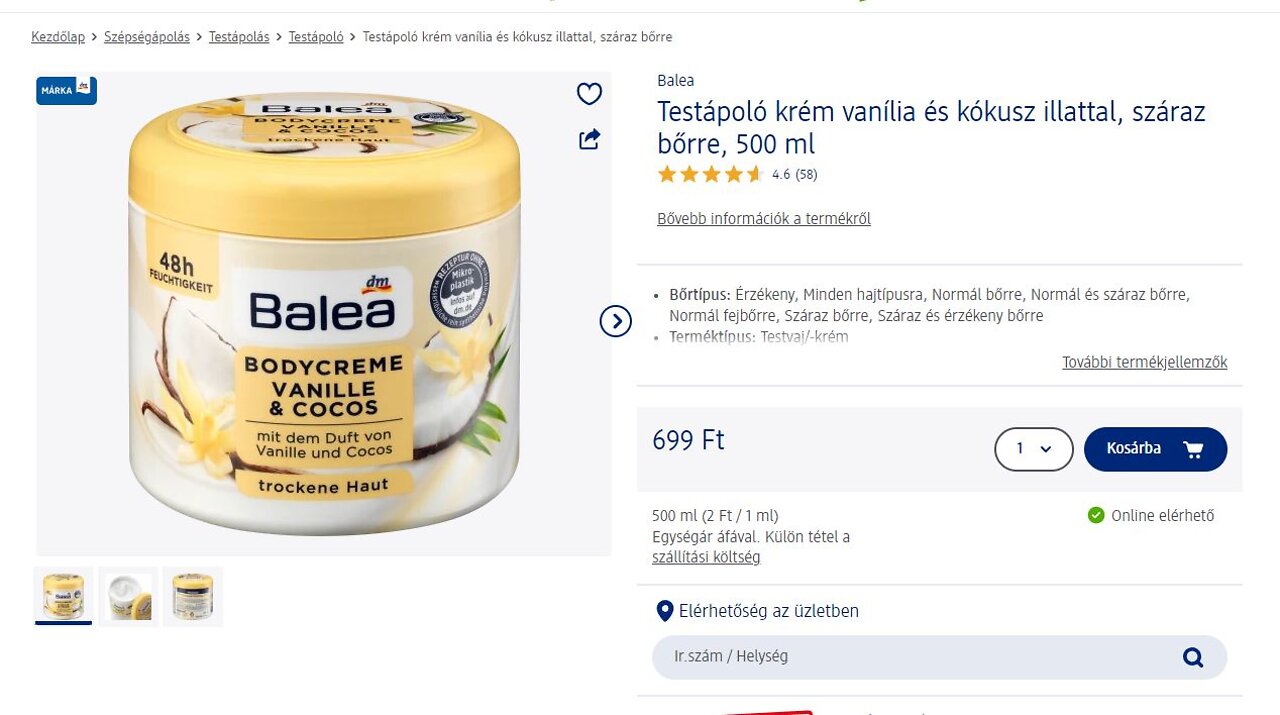
Task: Click the location pin icon
Action: pos(664,611)
